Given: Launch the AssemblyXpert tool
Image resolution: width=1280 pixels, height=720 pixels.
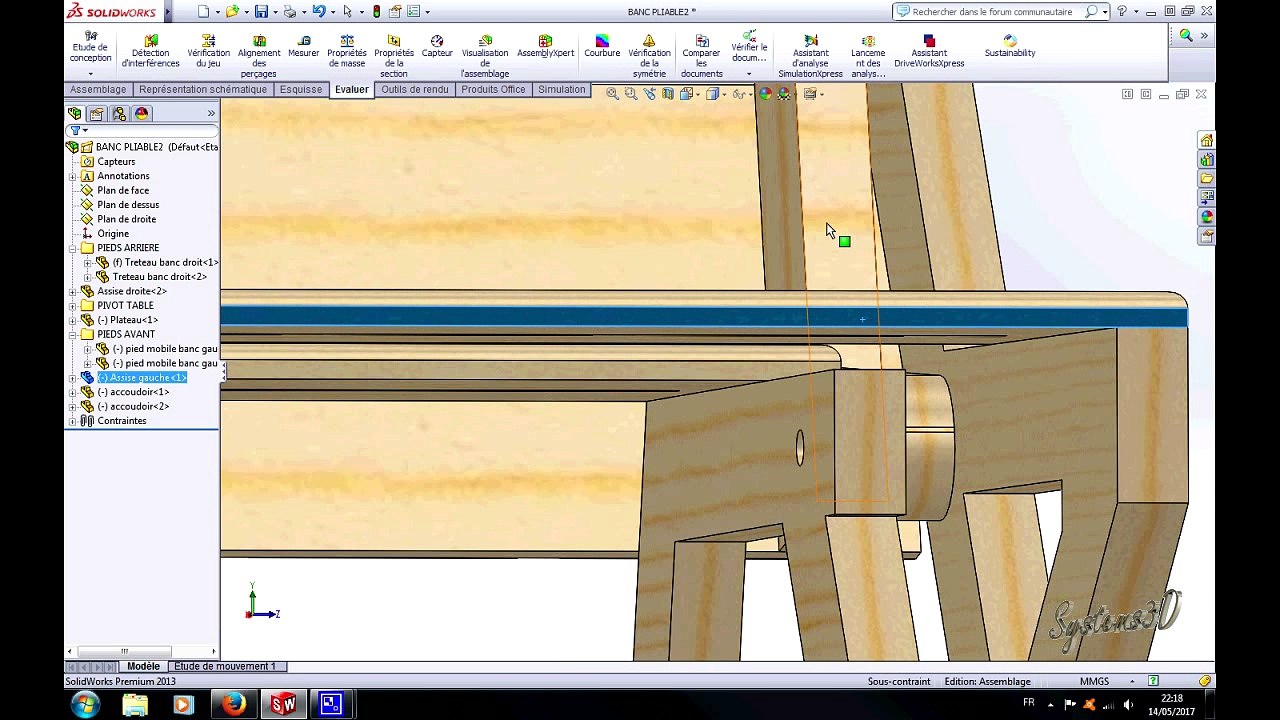Looking at the screenshot, I should tap(545, 47).
